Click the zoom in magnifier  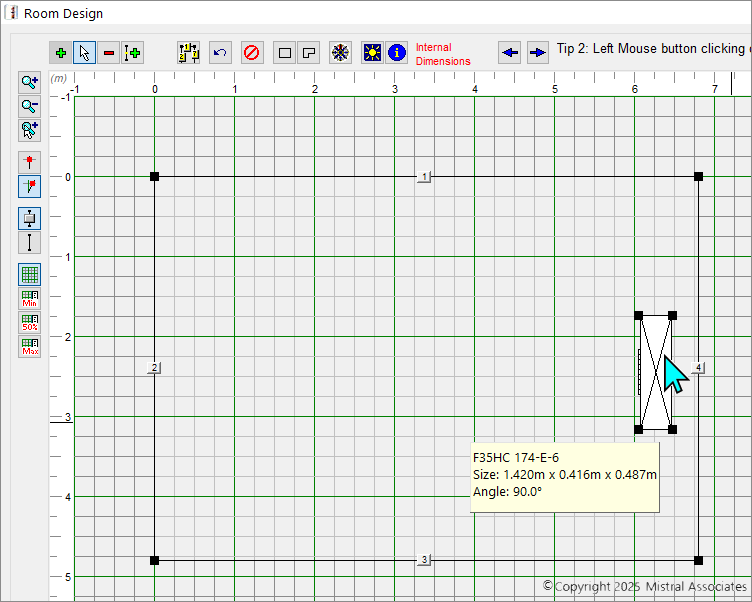click(x=30, y=82)
